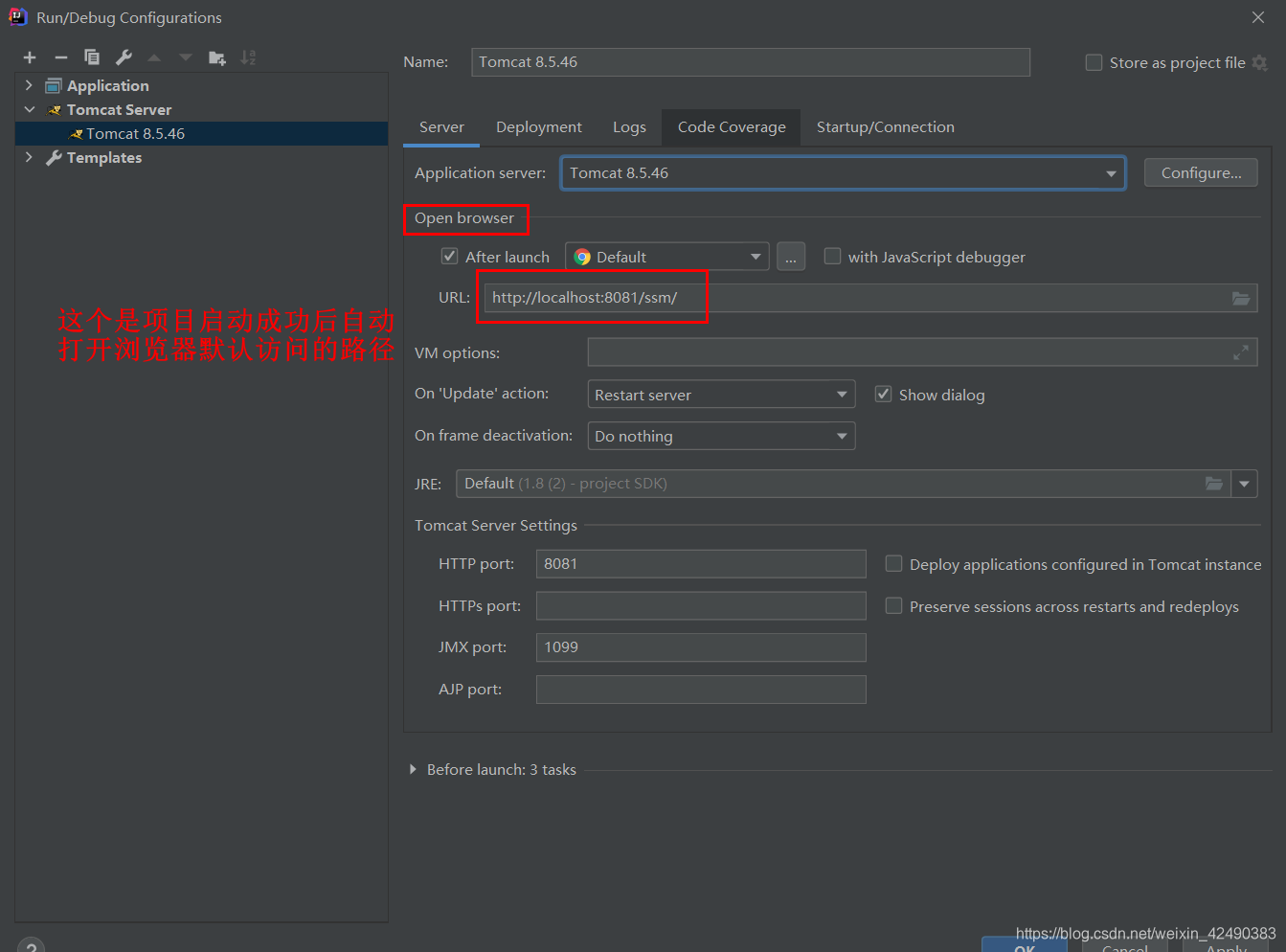Expand the Application tree node
Image resolution: width=1286 pixels, height=952 pixels.
29,86
